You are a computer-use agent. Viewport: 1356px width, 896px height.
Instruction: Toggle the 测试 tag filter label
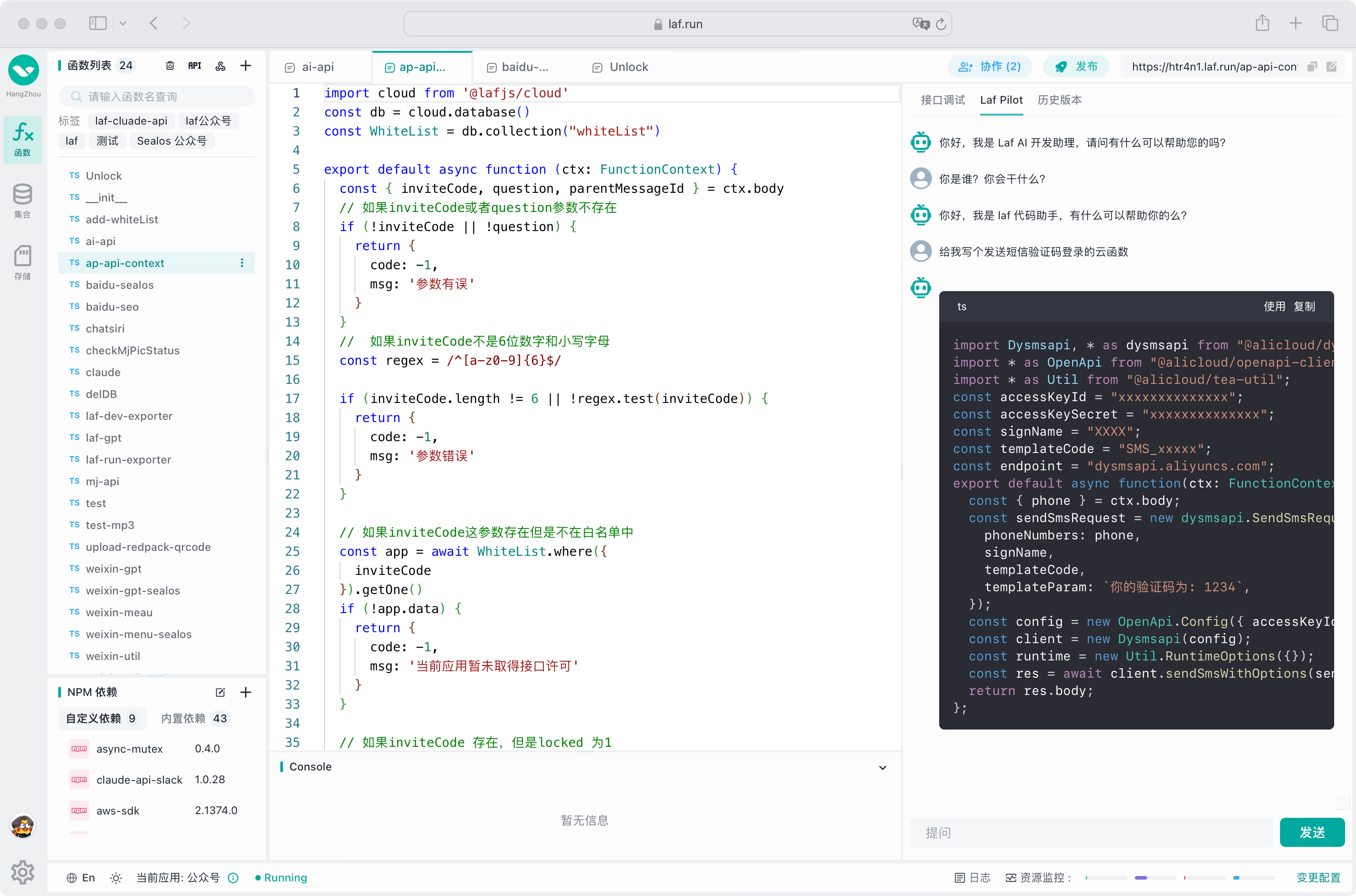pyautogui.click(x=107, y=140)
